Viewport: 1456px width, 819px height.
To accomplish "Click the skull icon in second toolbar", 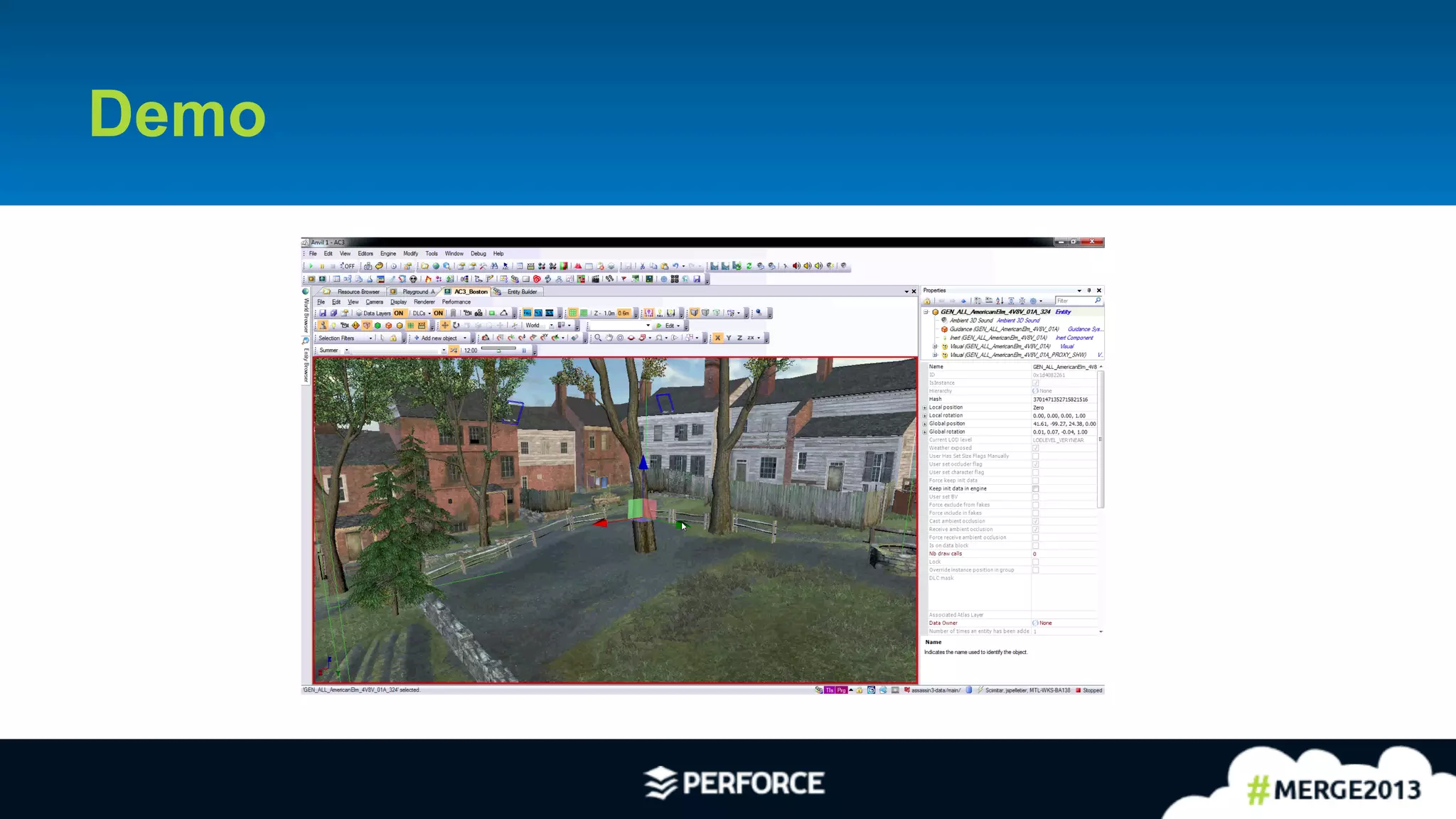I will pos(413,279).
